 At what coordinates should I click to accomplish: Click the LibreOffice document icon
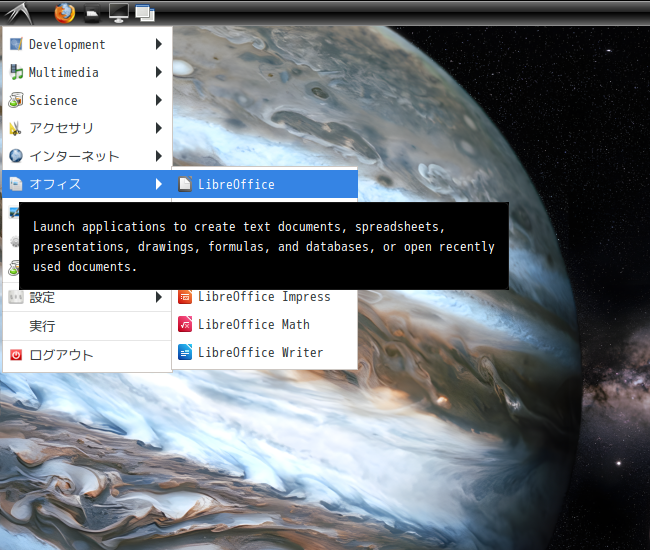(185, 184)
